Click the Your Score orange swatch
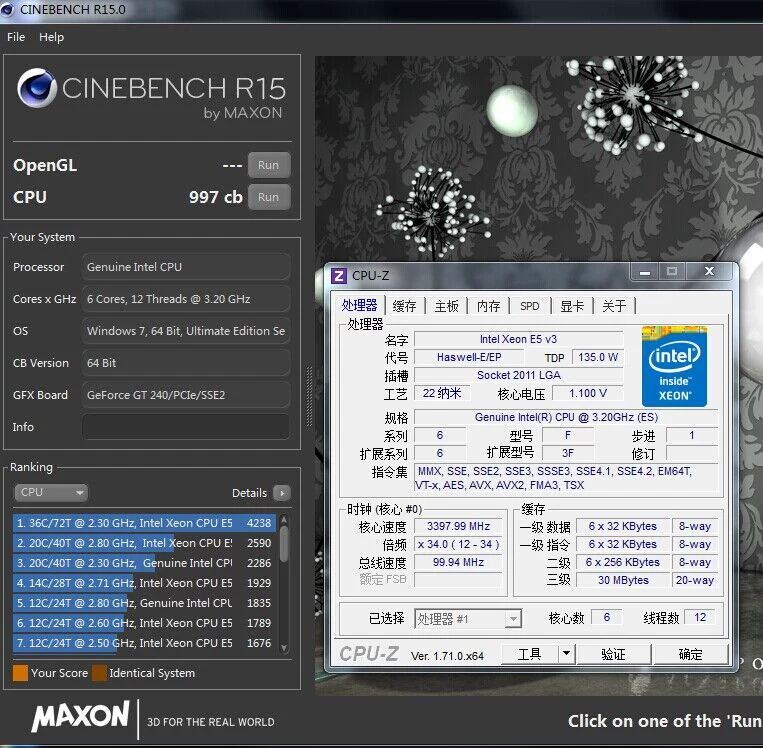This screenshot has height=748, width=763. tap(20, 673)
